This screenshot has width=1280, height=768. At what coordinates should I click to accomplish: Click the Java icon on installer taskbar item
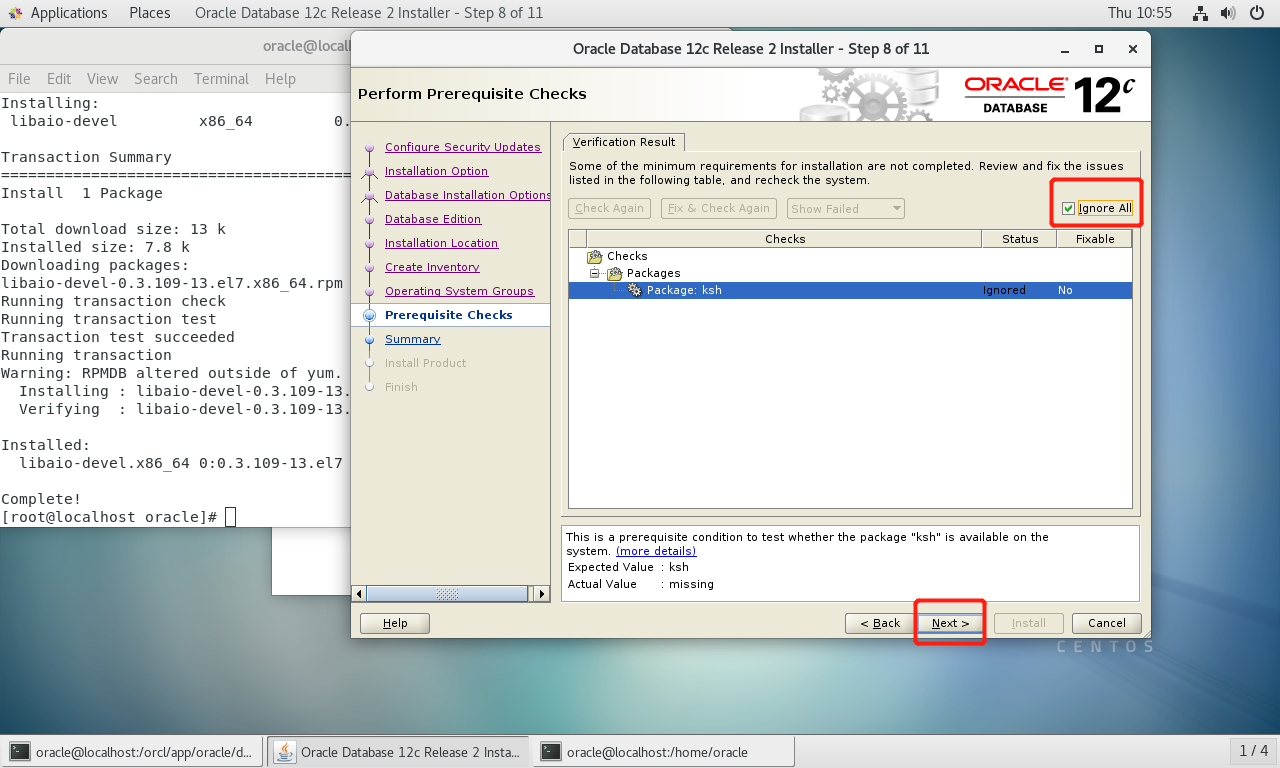(x=285, y=752)
